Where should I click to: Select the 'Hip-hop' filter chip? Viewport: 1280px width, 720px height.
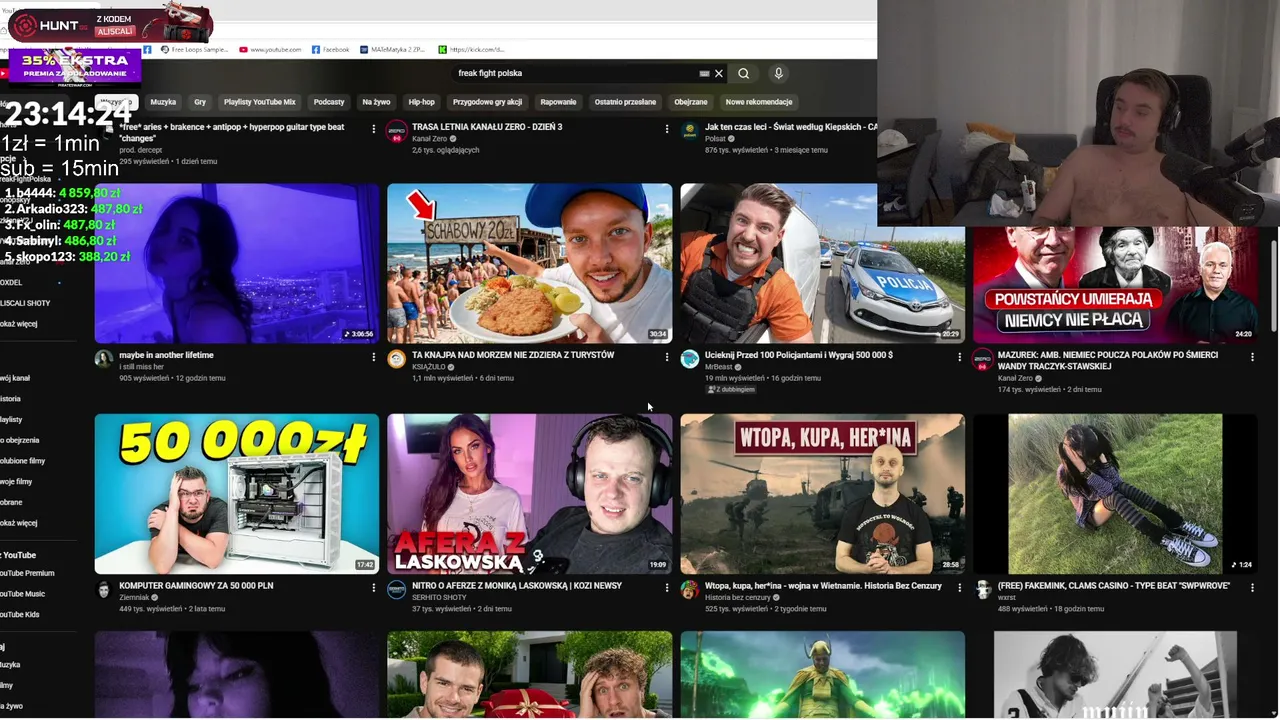pos(421,102)
